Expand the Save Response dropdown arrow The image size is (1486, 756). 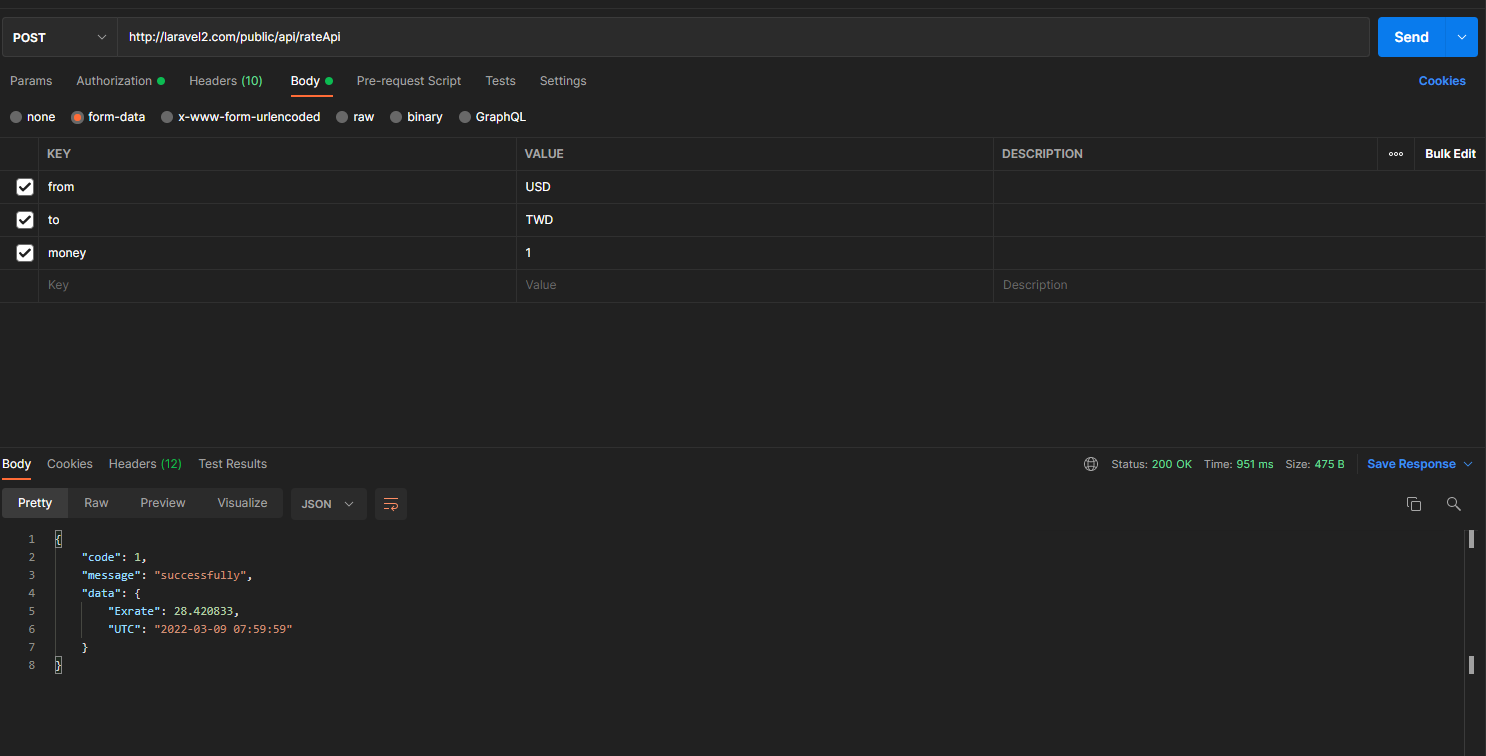[1468, 464]
